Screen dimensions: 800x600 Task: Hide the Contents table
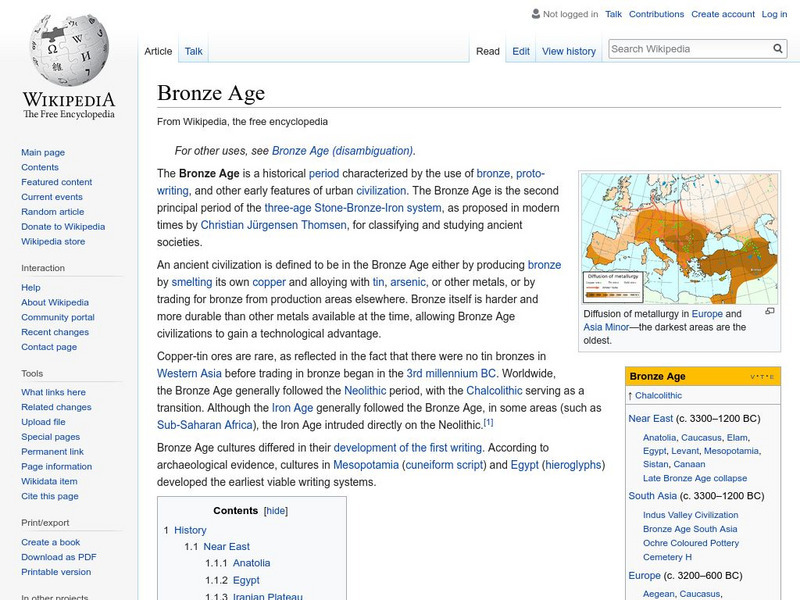[275, 510]
